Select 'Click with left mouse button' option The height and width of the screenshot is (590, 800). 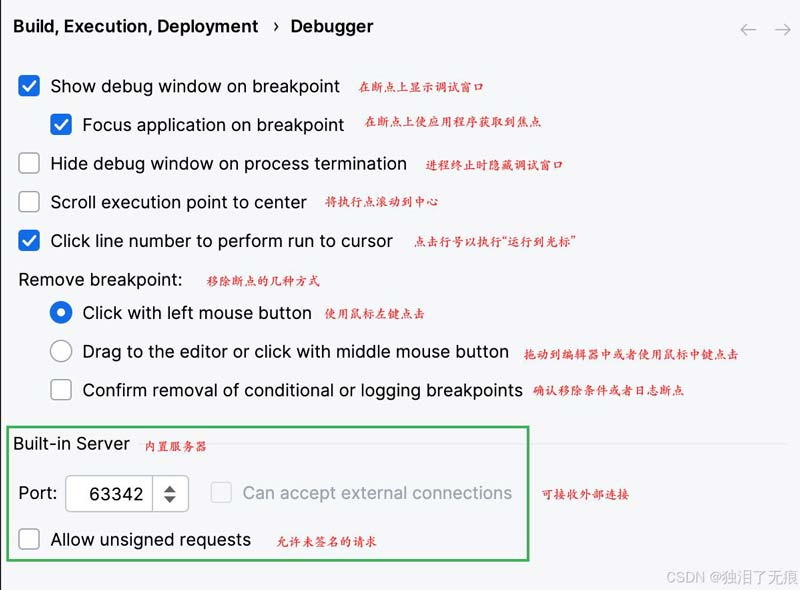(x=61, y=313)
